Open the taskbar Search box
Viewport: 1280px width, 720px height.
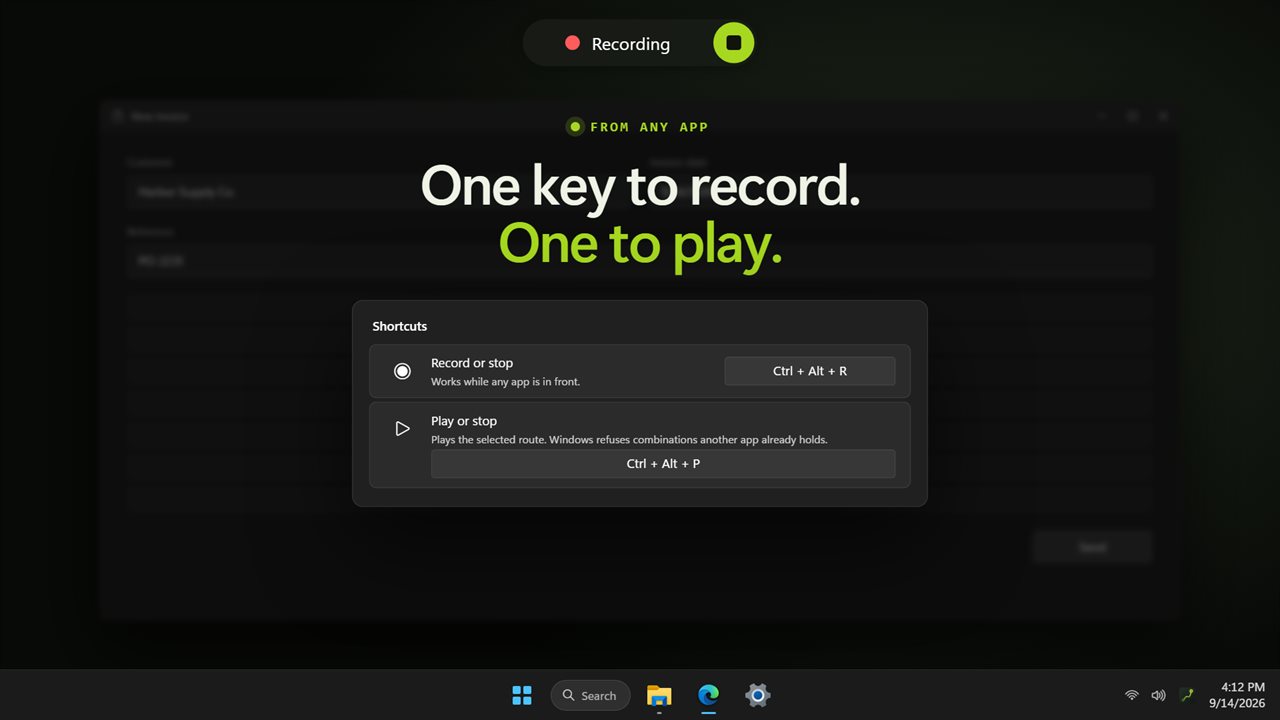(x=590, y=695)
